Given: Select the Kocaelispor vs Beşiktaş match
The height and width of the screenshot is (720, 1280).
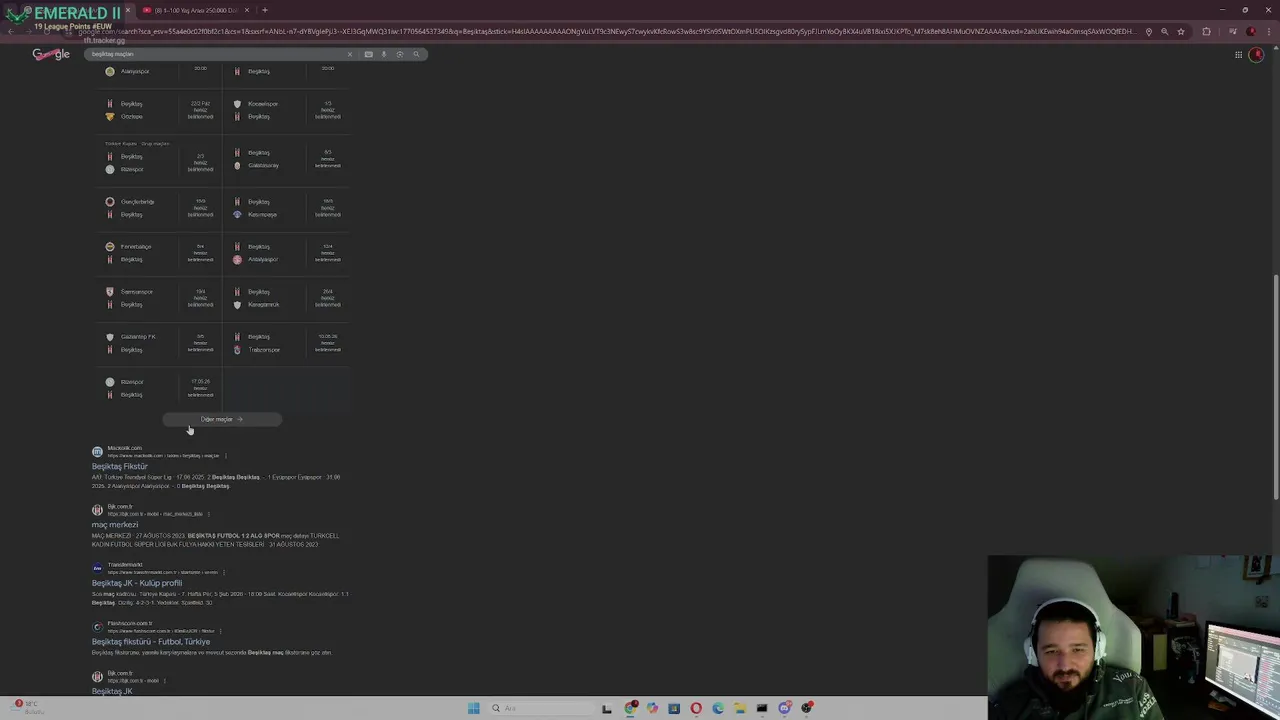Looking at the screenshot, I should [288, 110].
